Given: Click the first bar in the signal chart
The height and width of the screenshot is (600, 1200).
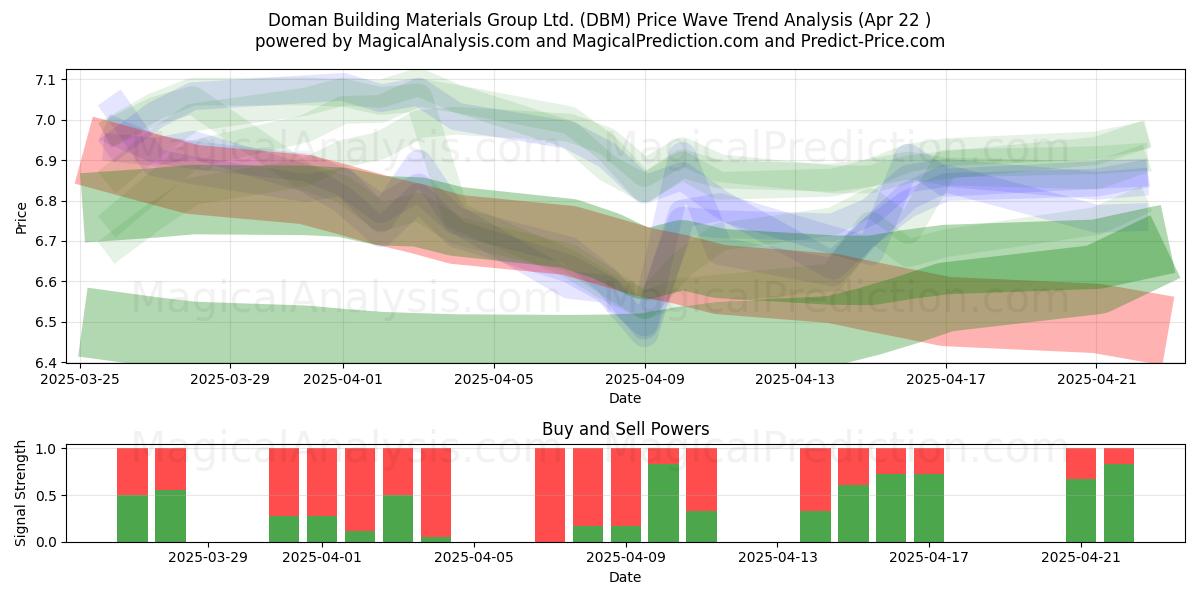Looking at the screenshot, I should pyautogui.click(x=132, y=495).
